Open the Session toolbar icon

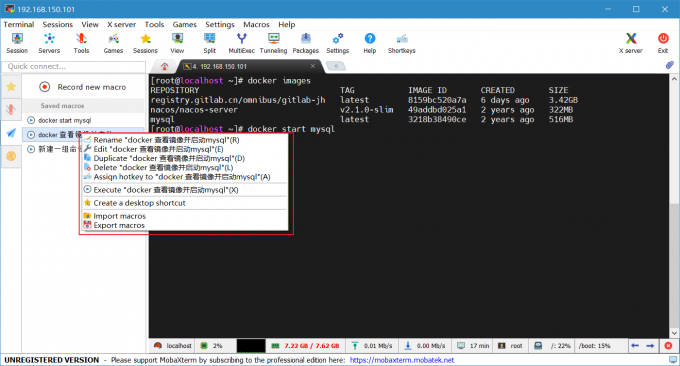(x=17, y=43)
